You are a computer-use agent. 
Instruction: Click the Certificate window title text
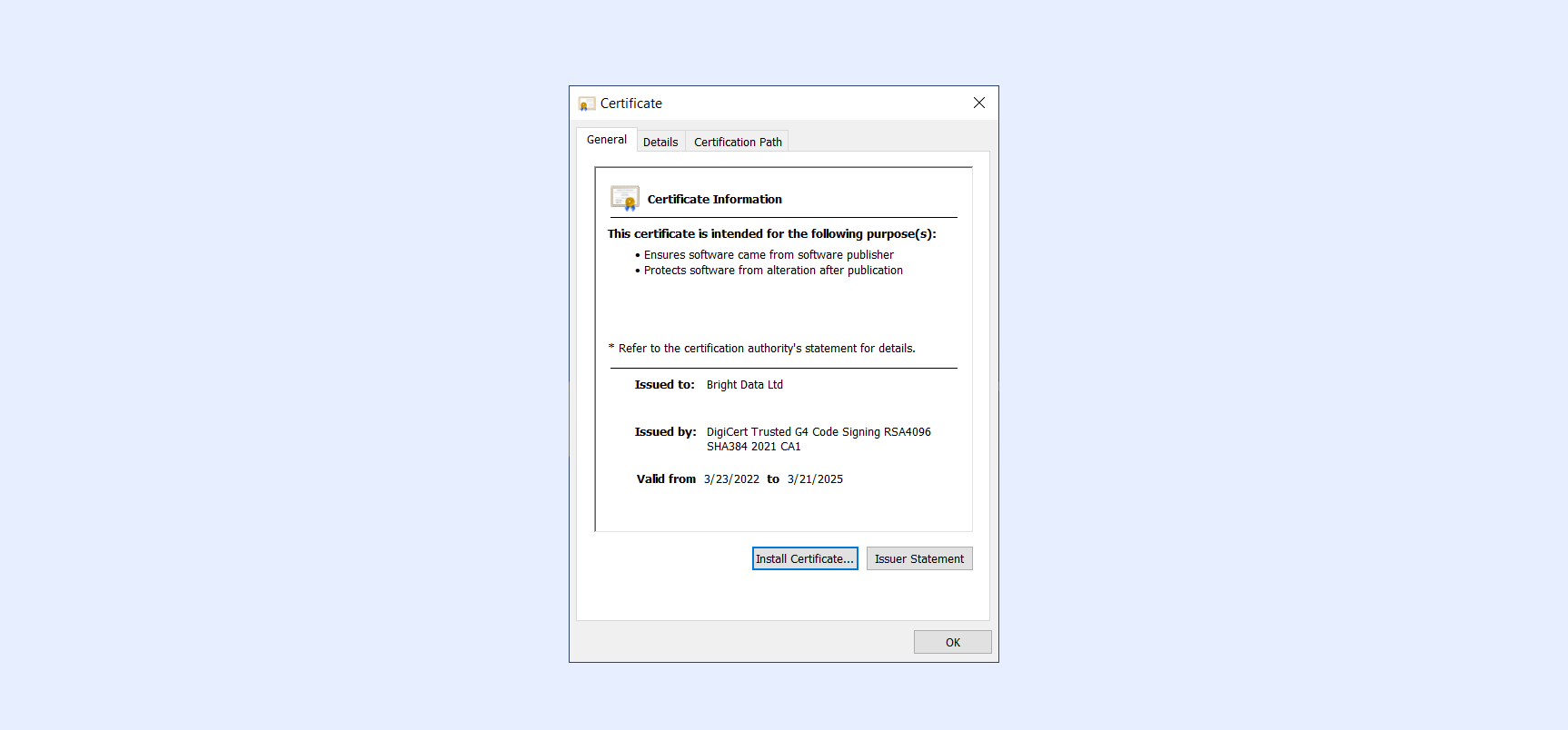click(631, 104)
